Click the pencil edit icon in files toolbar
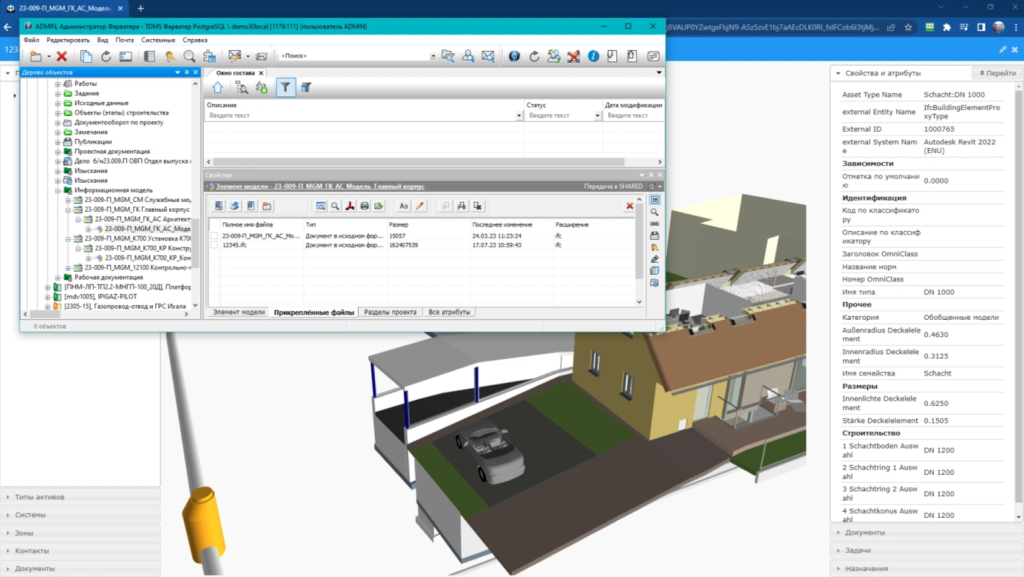Image resolution: width=1024 pixels, height=577 pixels. point(420,206)
